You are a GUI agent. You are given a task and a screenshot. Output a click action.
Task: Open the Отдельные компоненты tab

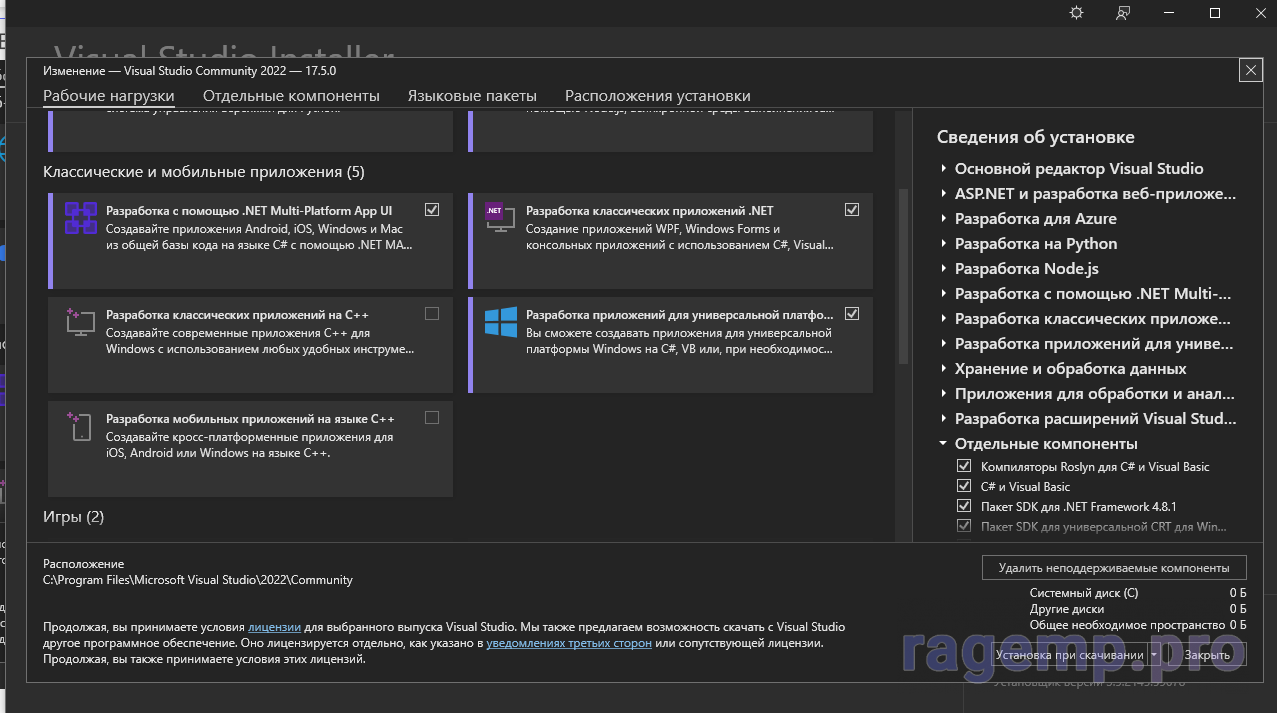[291, 96]
